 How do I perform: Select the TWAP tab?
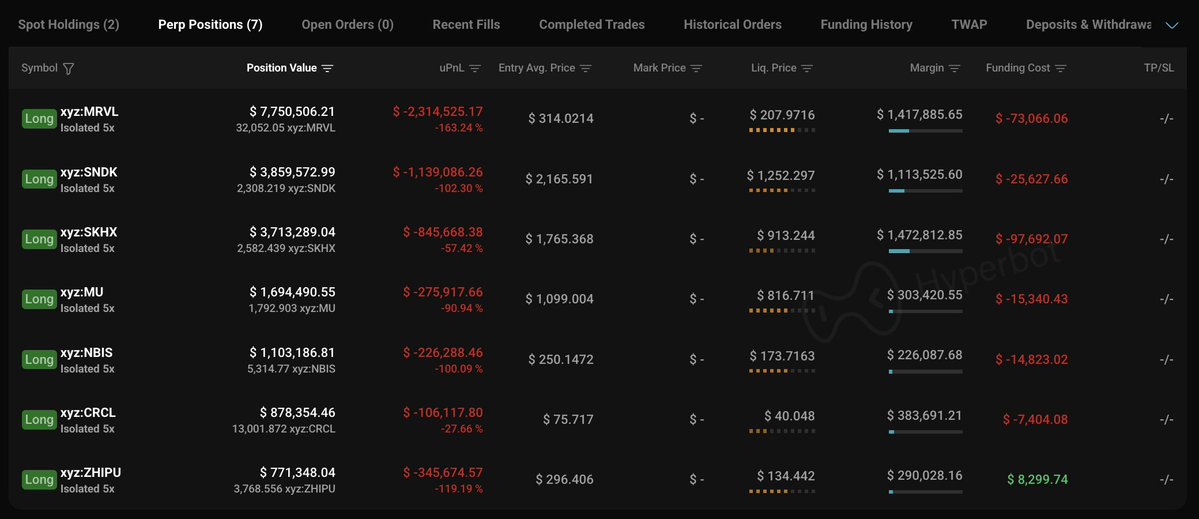[x=969, y=24]
